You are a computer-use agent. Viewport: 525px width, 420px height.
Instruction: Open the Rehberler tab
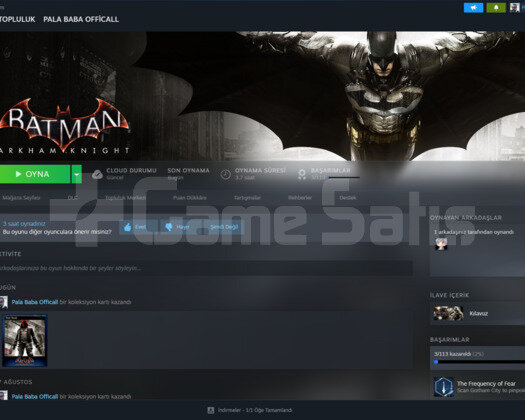coord(300,198)
